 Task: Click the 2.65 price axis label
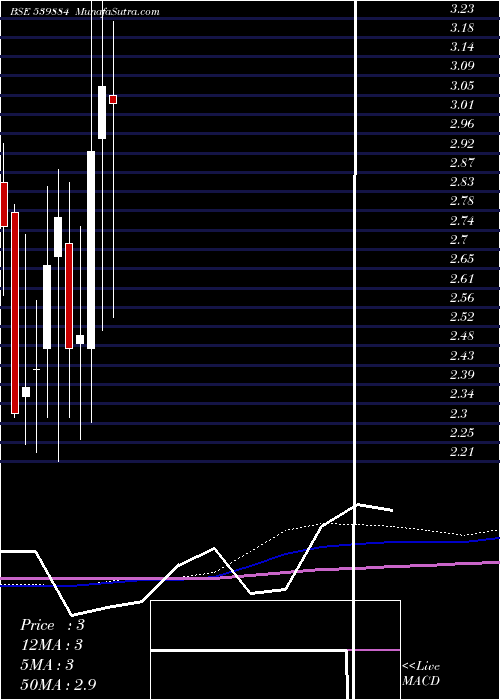coord(462,259)
